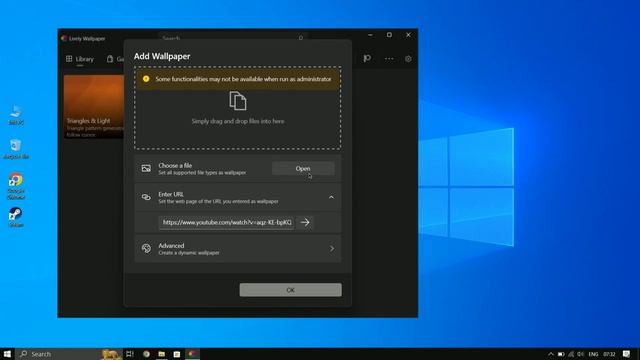Open the clock showing 07:32

coord(609,354)
